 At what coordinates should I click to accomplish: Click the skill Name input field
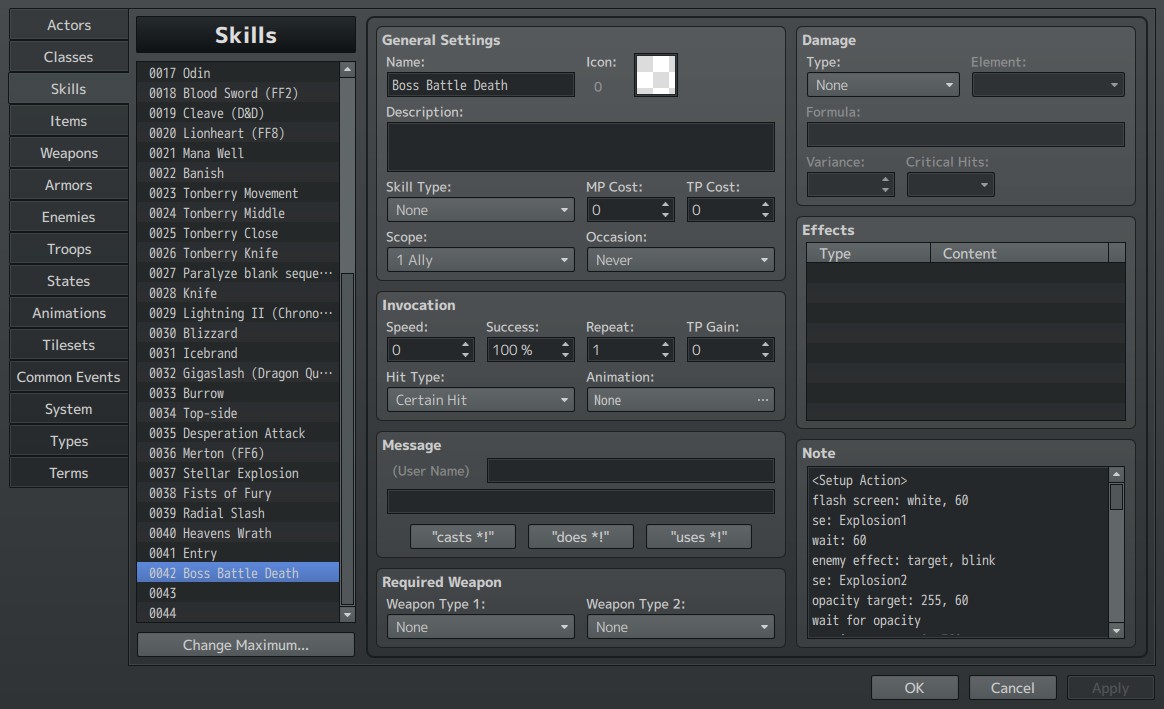coord(480,85)
